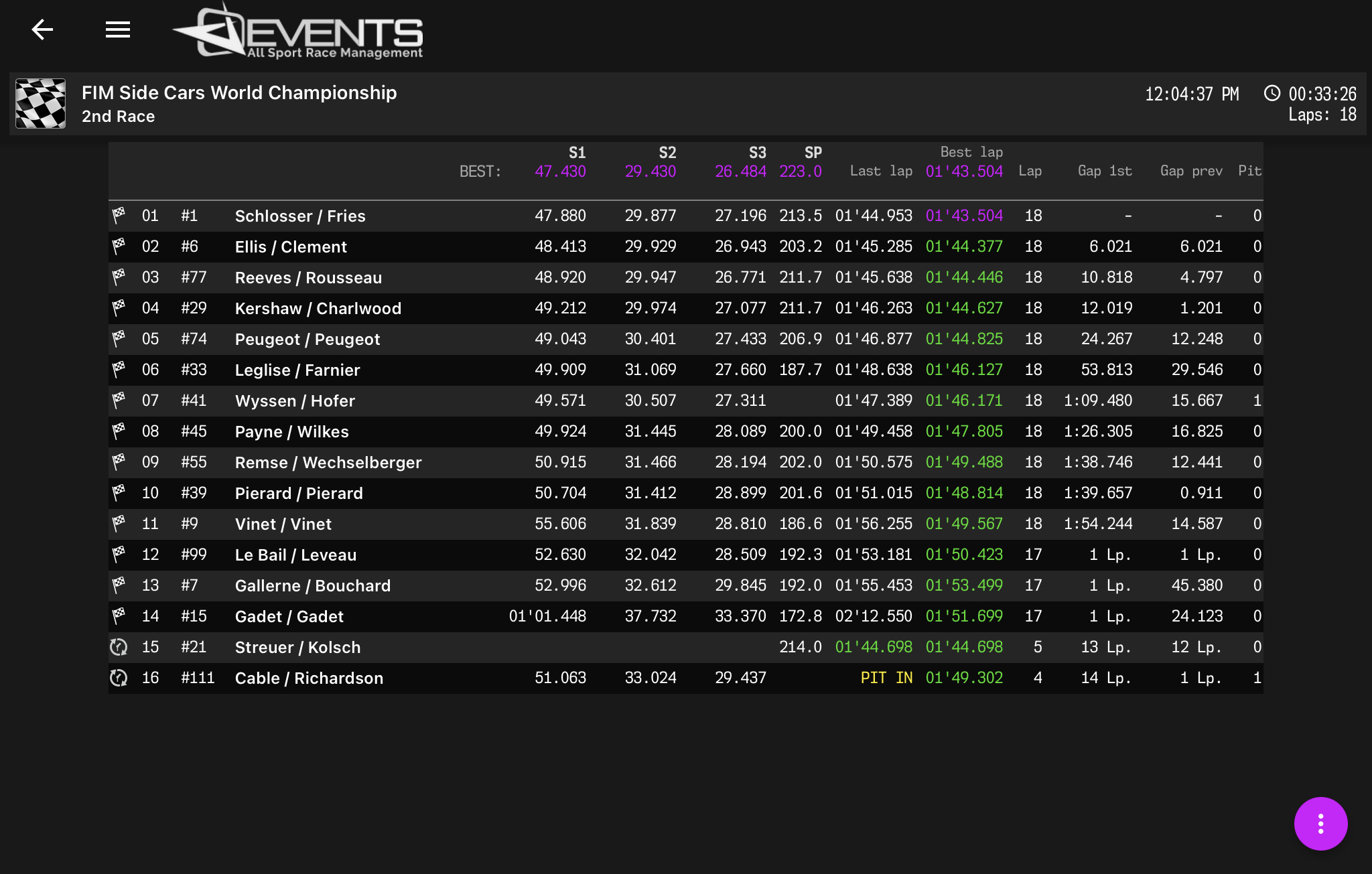This screenshot has width=1372, height=874.
Task: Click the 2nd Race subtitle
Action: click(118, 117)
